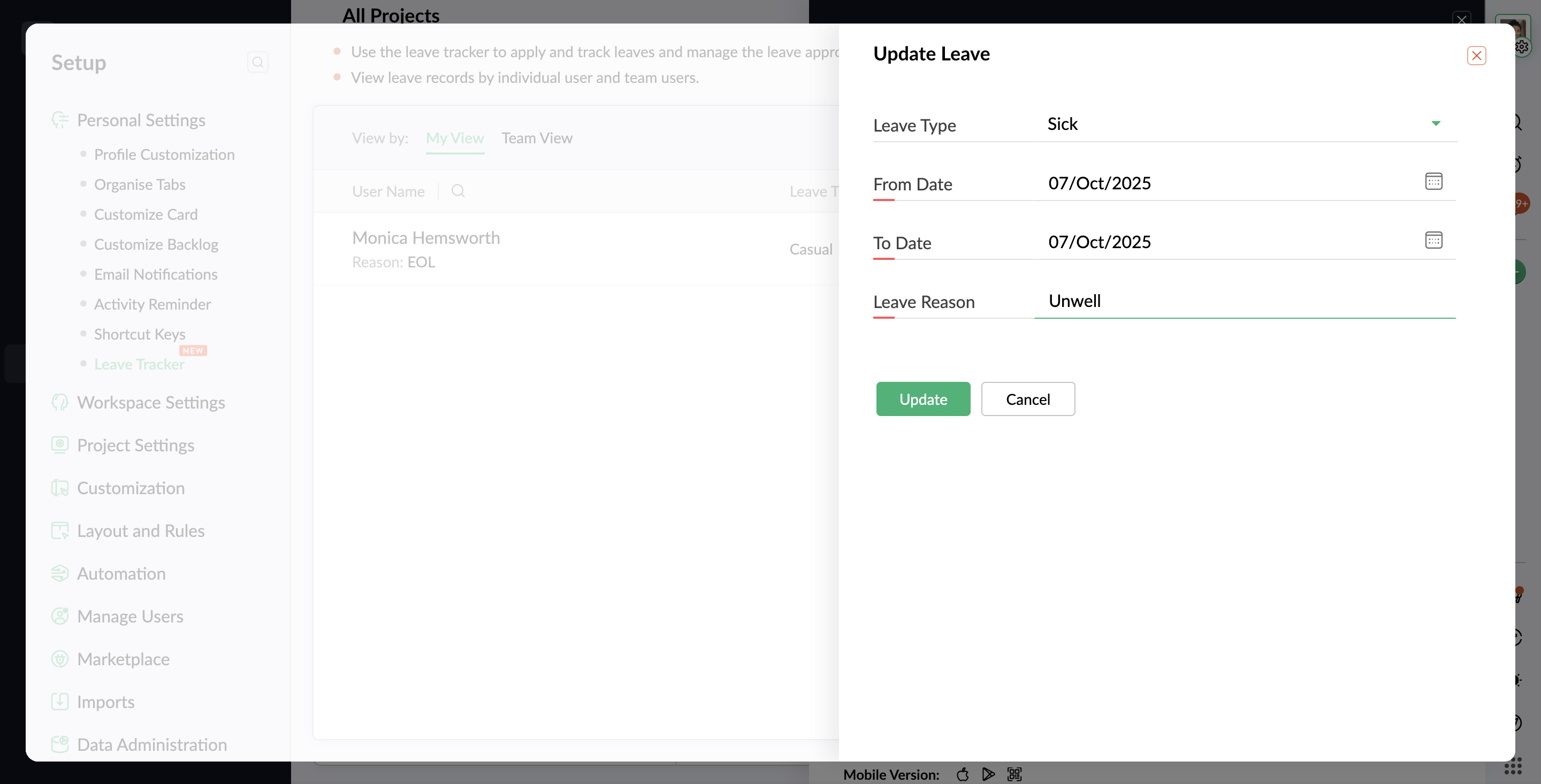Open the From Date calendar picker
1541x784 pixels.
(x=1433, y=181)
